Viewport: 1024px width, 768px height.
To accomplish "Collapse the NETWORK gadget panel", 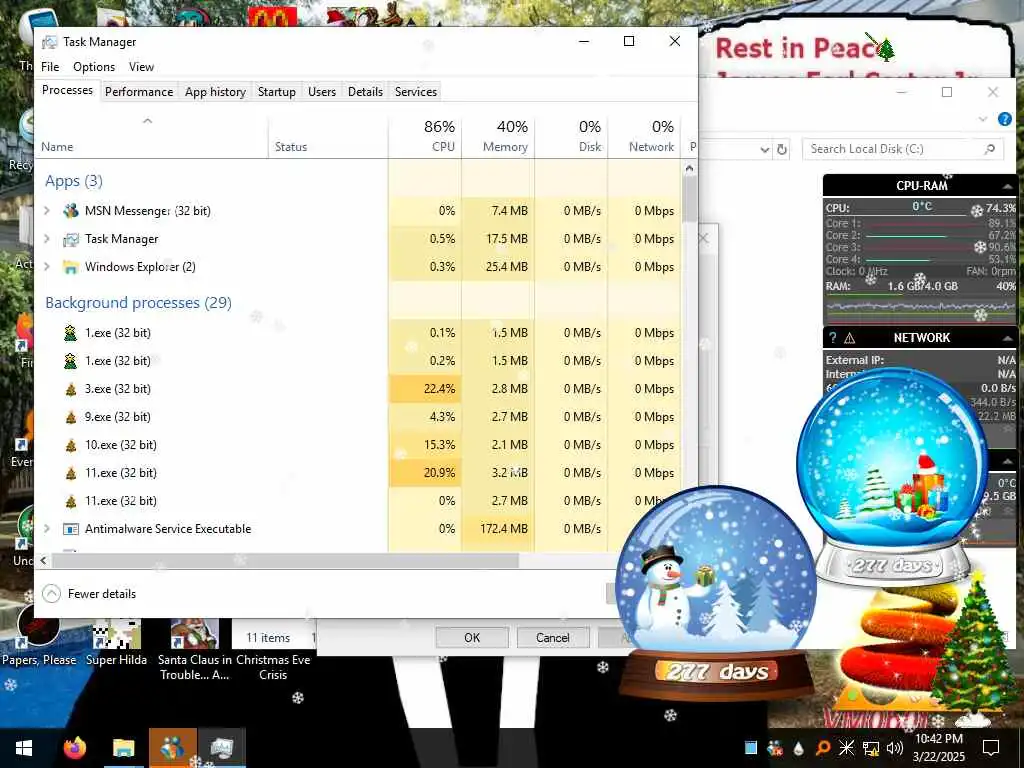I will pyautogui.click(x=1007, y=338).
